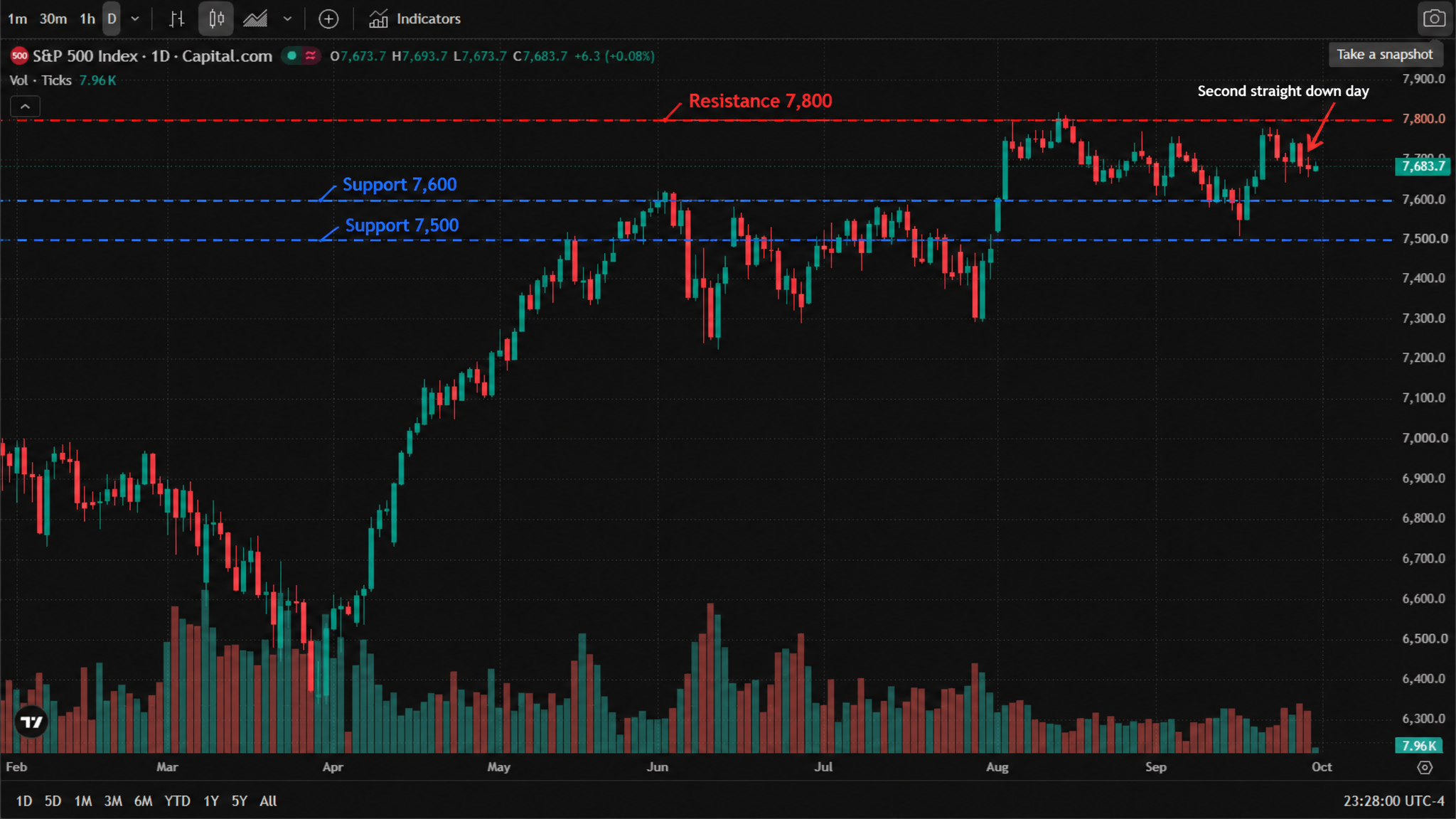Screen dimensions: 1456x819
Task: Open the chart style dropdown arrow
Action: coord(287,19)
